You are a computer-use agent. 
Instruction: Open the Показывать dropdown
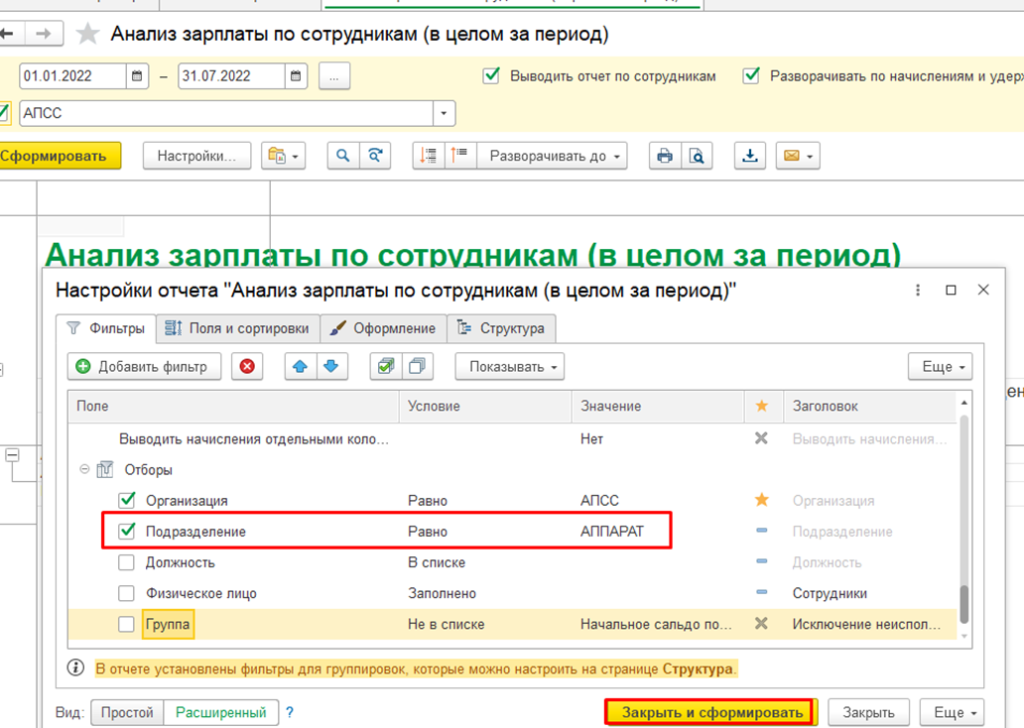[510, 367]
